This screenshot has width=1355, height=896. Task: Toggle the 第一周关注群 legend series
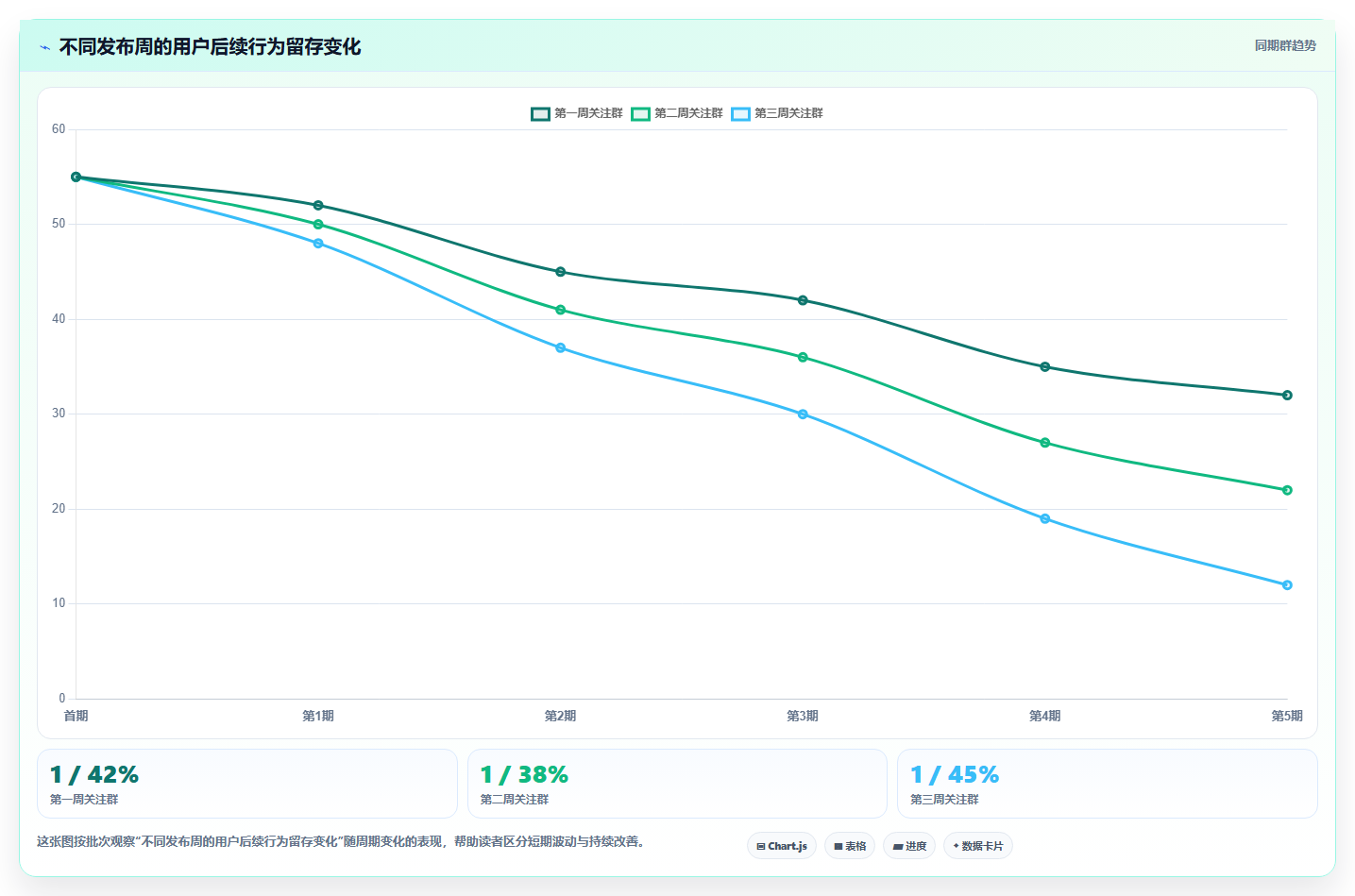(x=577, y=113)
